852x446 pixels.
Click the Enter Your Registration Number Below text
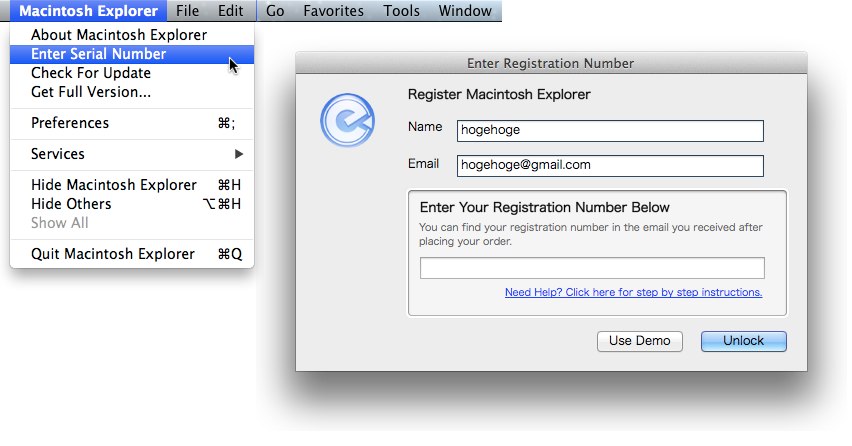[544, 207]
